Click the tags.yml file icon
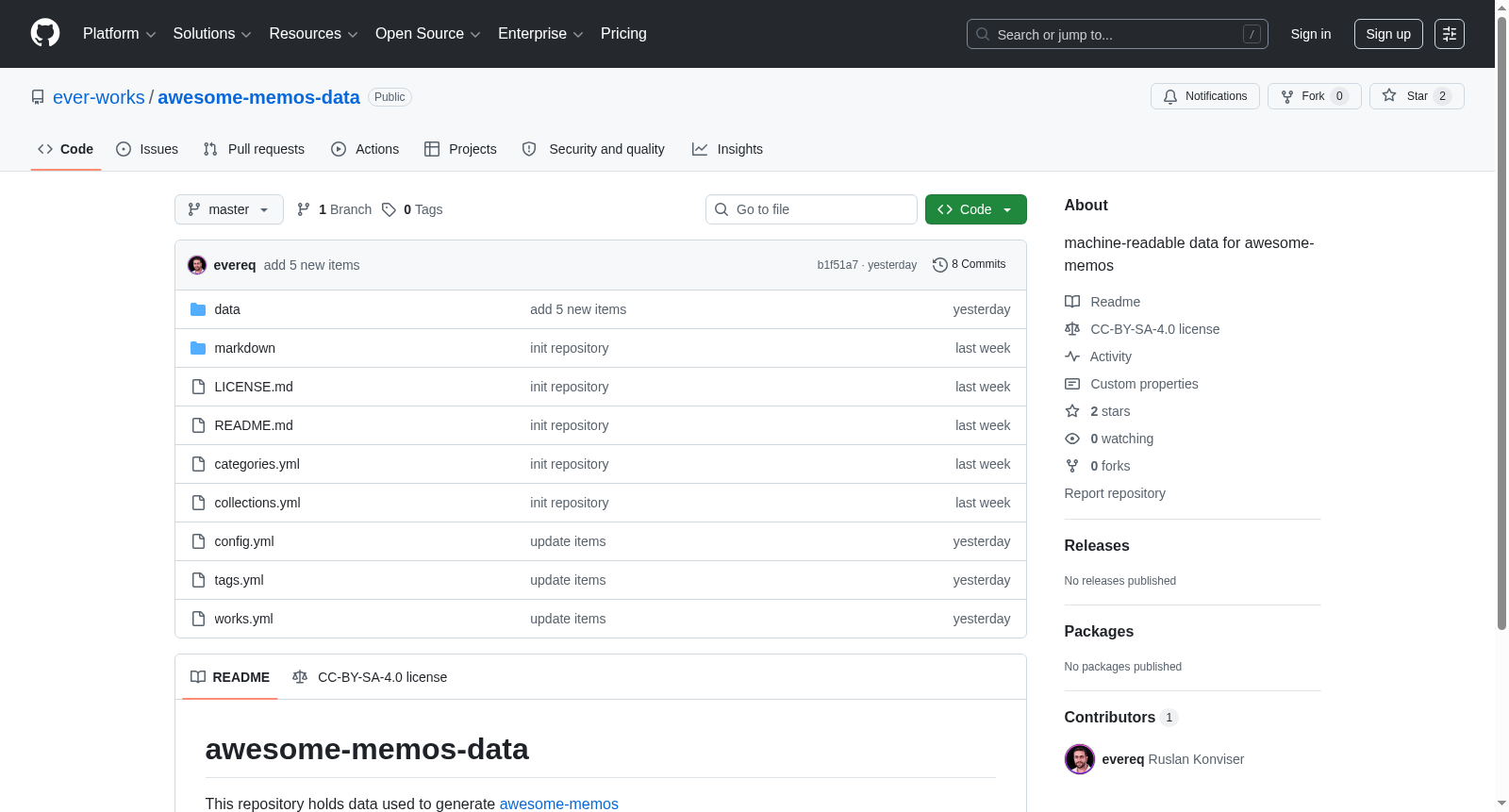Screen dimensions: 1509x812 (198, 580)
